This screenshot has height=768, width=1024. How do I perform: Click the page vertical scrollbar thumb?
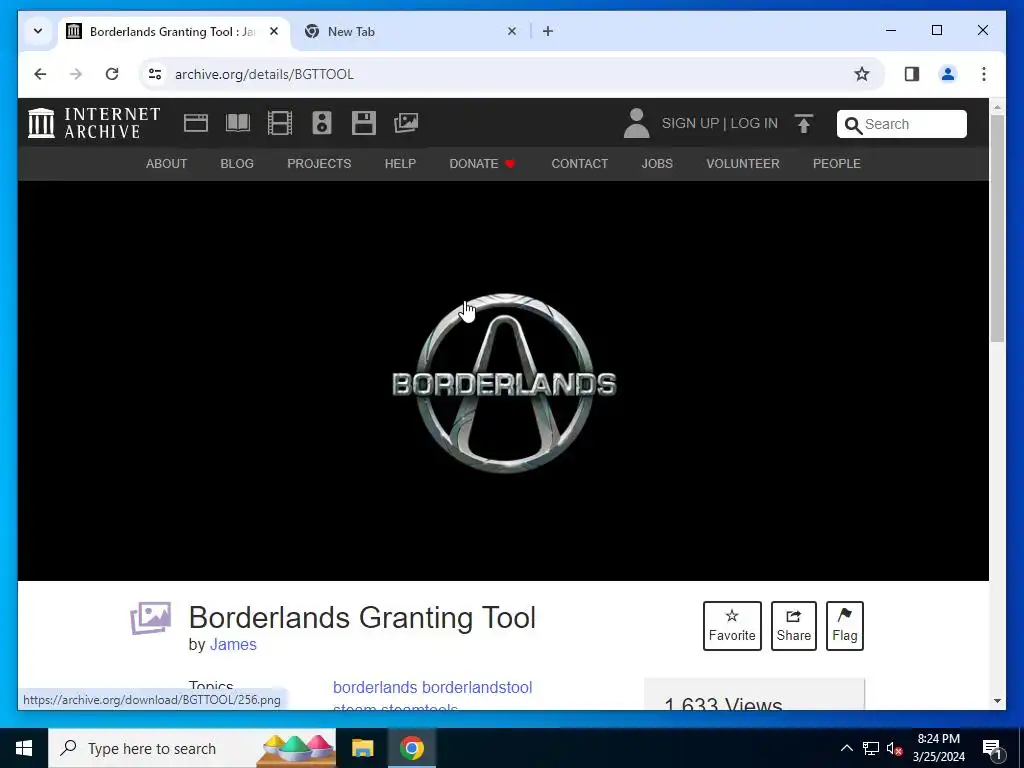click(x=997, y=228)
